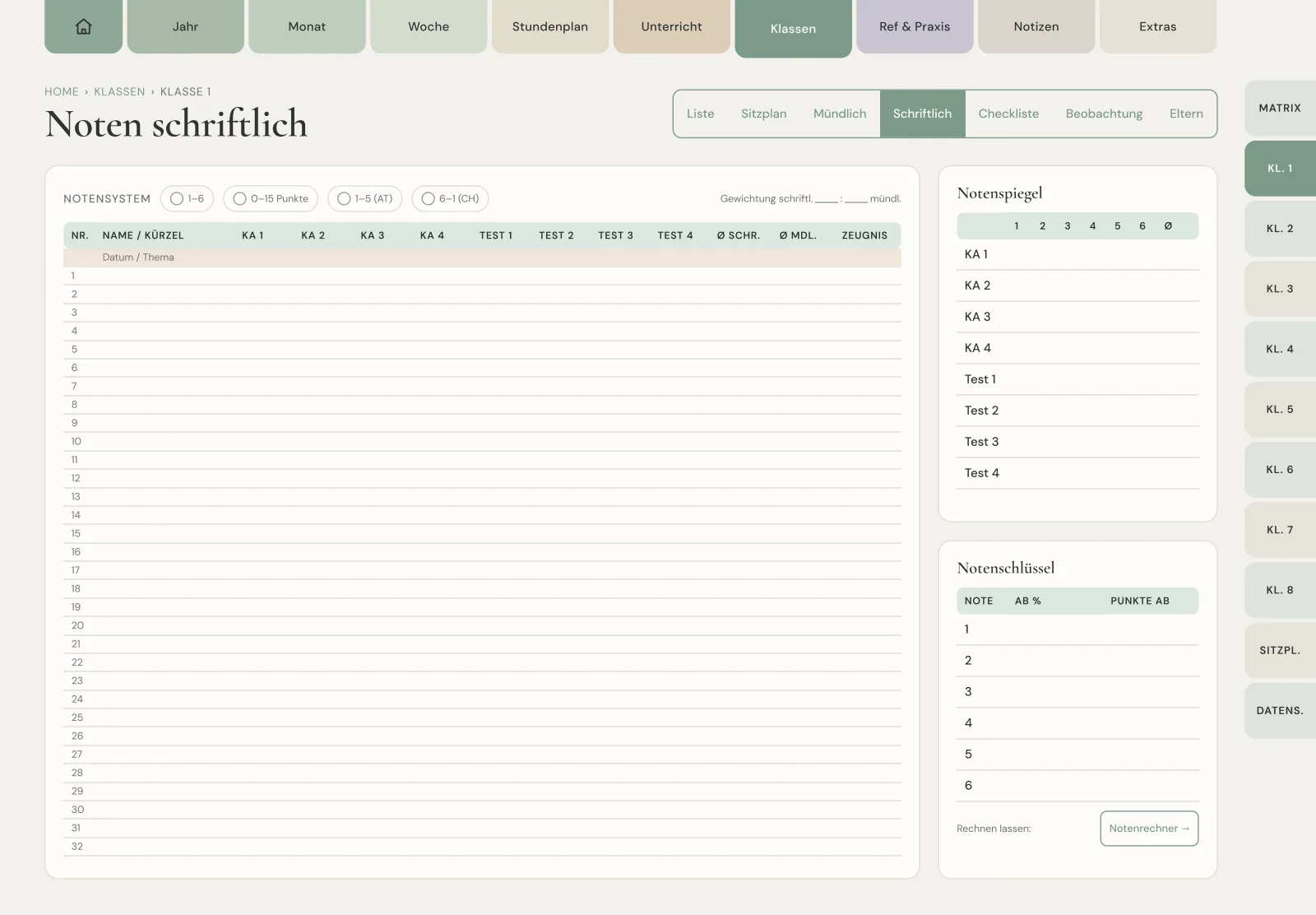
Task: Open the Notenrechner button
Action: pyautogui.click(x=1149, y=829)
